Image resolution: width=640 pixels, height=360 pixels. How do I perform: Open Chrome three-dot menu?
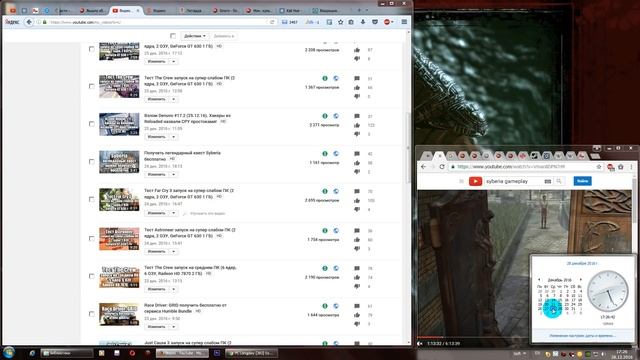click(x=631, y=167)
